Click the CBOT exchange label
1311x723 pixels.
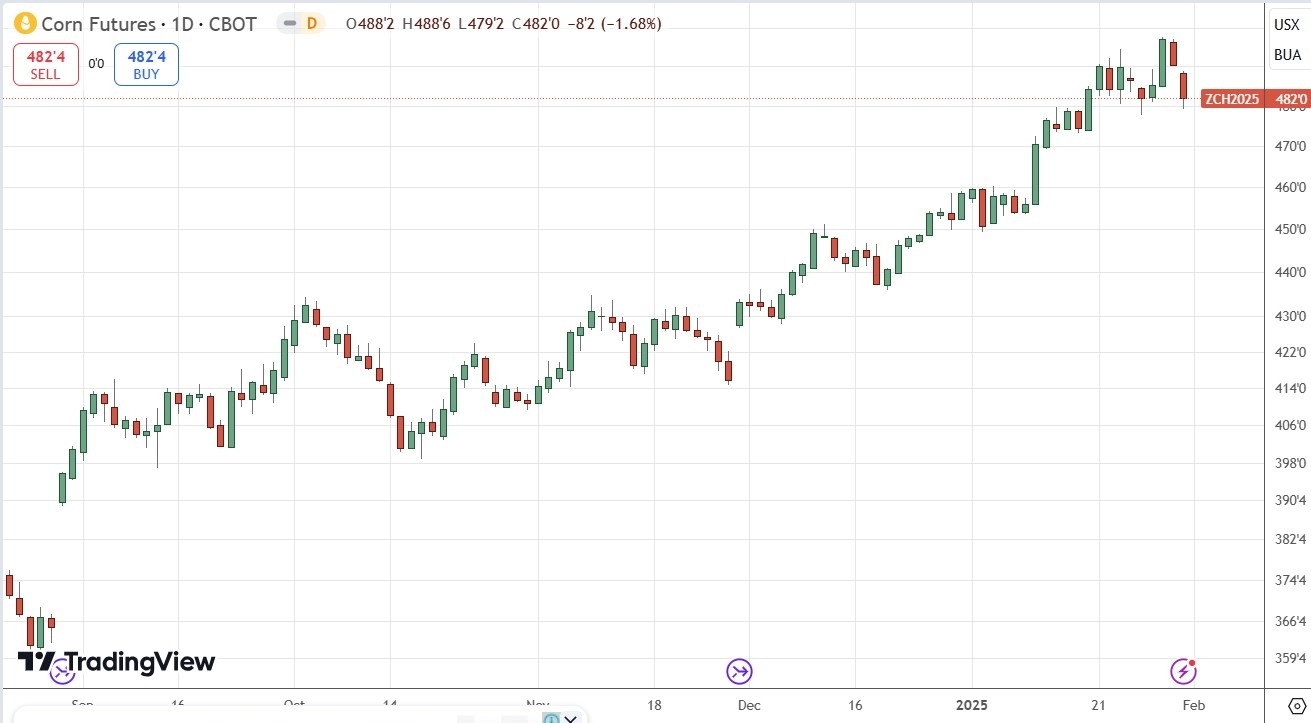coord(232,24)
